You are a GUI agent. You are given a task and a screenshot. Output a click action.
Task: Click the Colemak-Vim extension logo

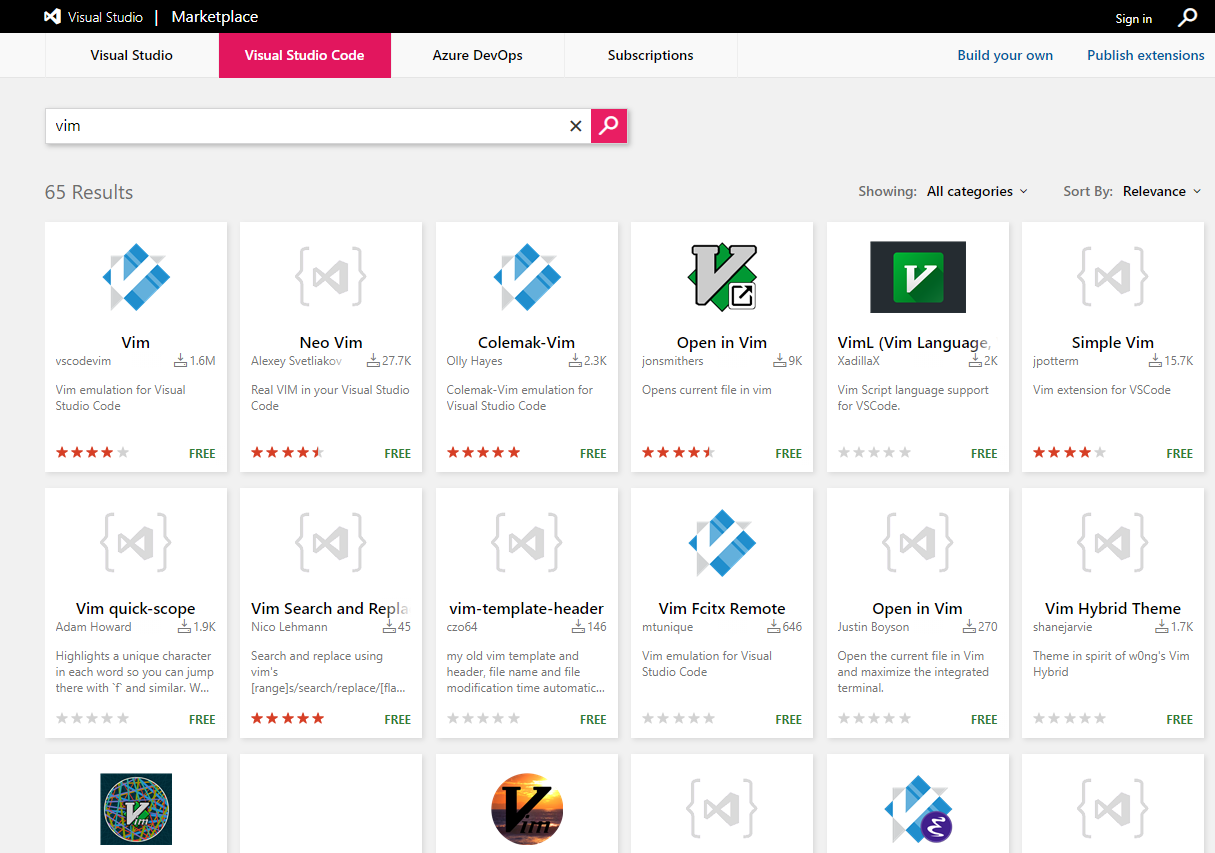tap(527, 277)
